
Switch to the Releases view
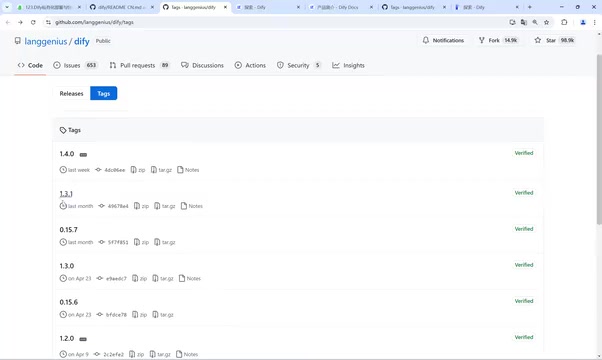point(71,93)
